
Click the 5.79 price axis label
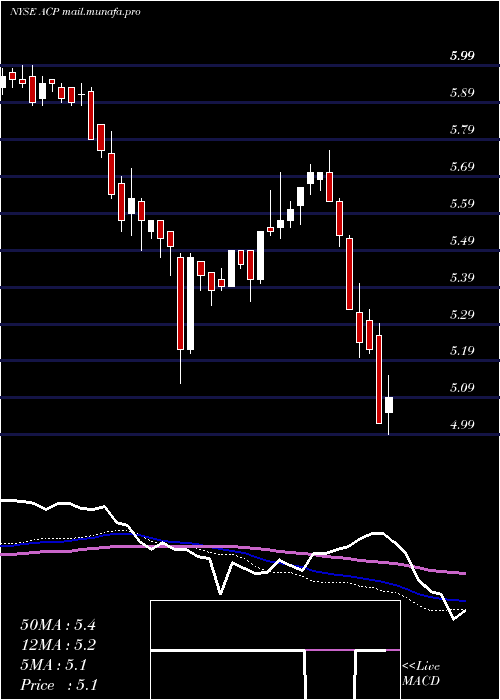pos(462,130)
